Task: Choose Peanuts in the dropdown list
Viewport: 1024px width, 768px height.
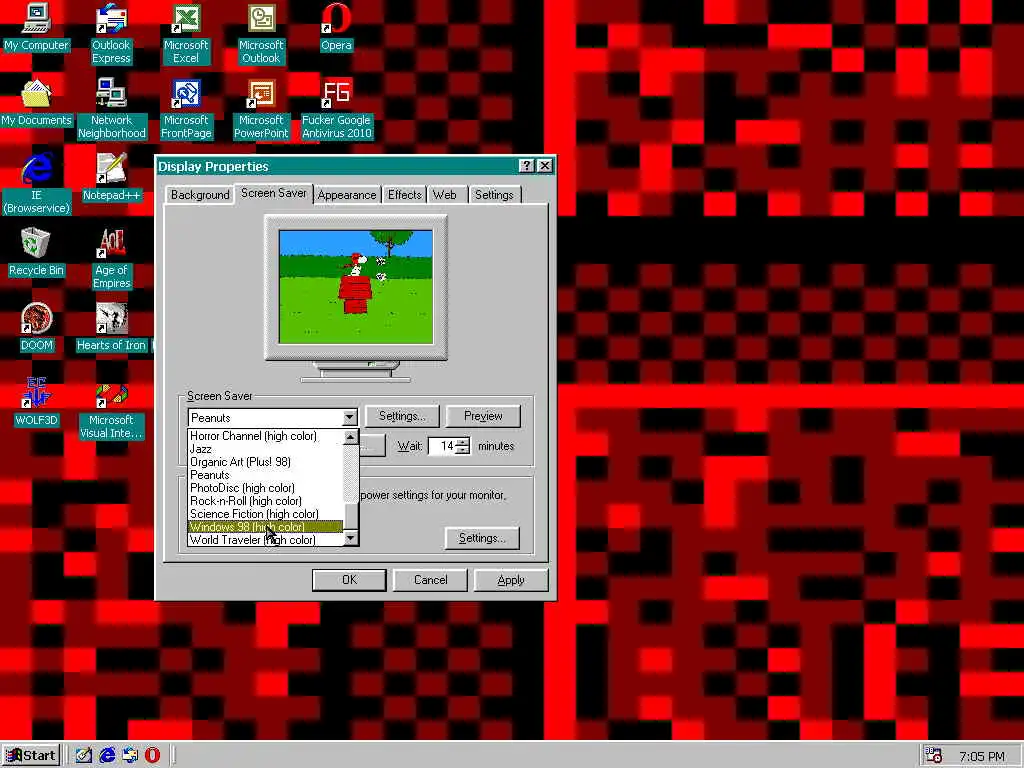Action: point(265,475)
